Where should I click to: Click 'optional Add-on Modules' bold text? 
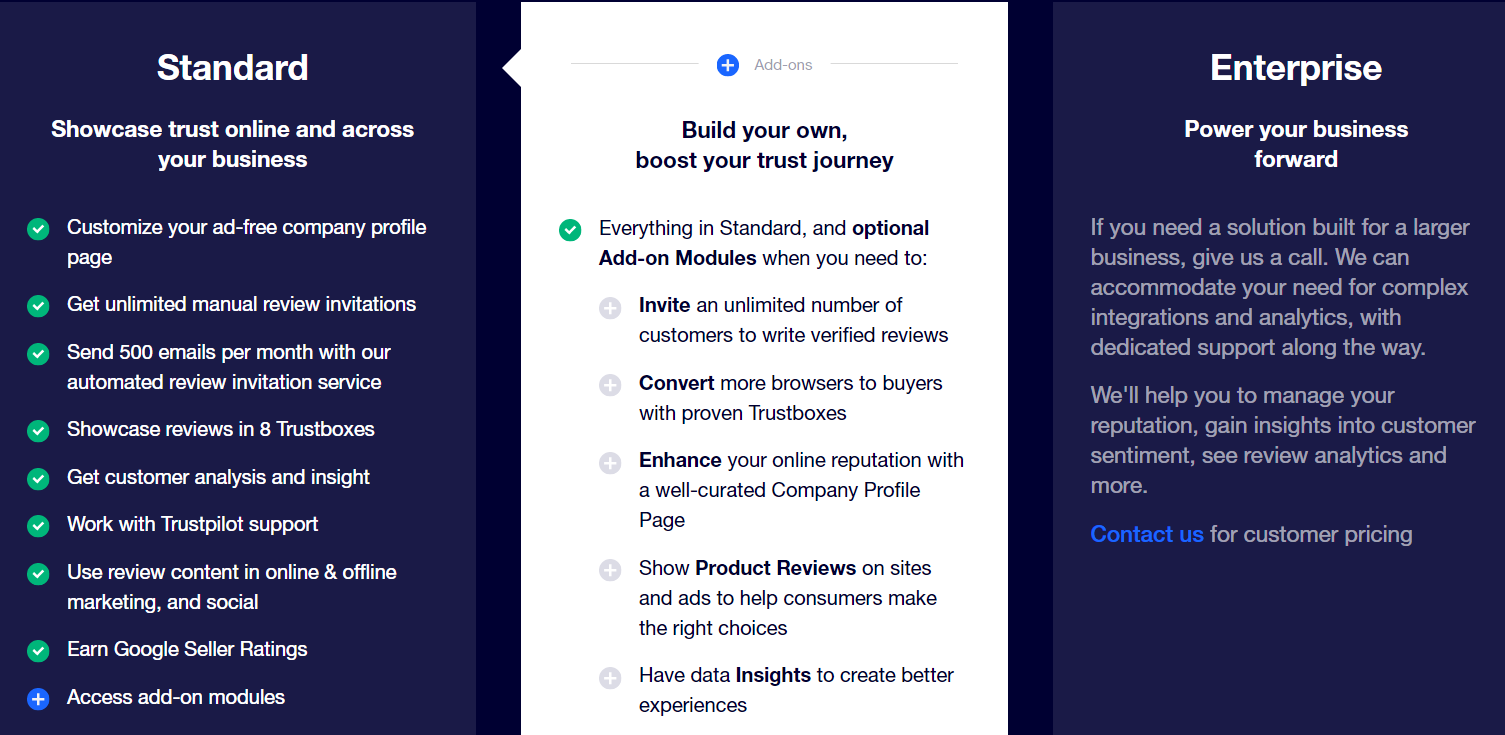764,243
